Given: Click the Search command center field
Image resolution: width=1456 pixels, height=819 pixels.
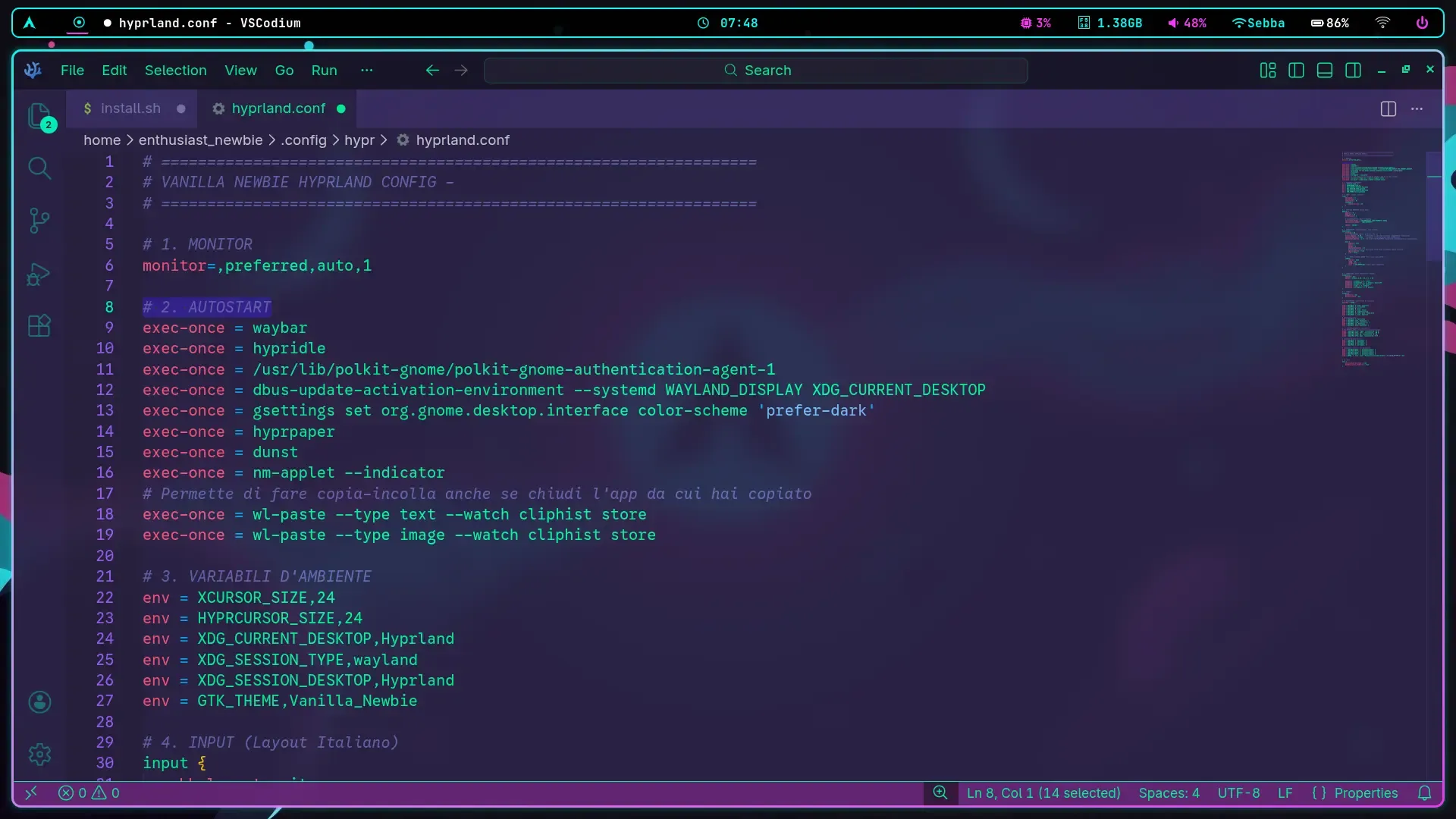Looking at the screenshot, I should click(756, 71).
